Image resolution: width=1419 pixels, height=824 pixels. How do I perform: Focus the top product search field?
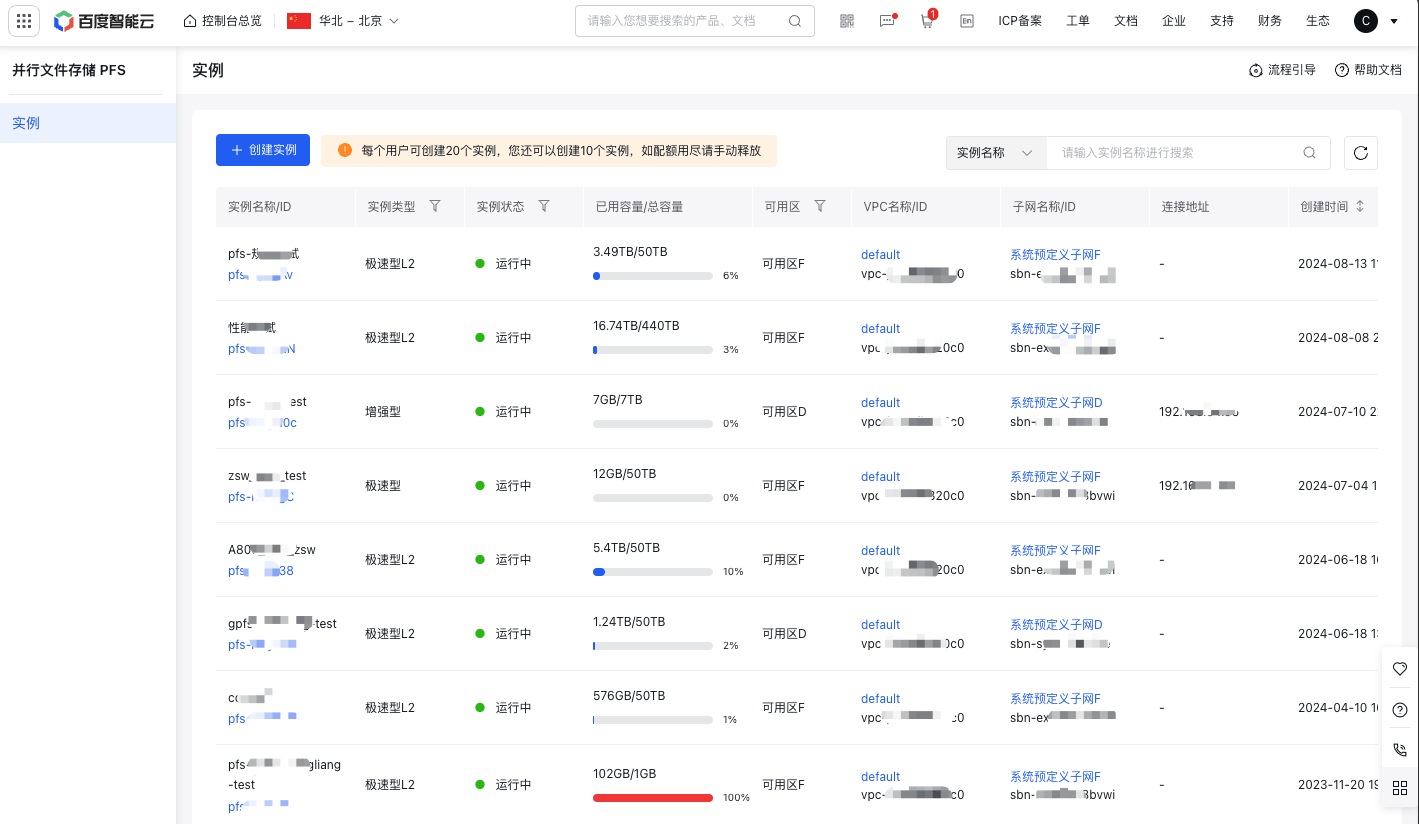click(694, 20)
